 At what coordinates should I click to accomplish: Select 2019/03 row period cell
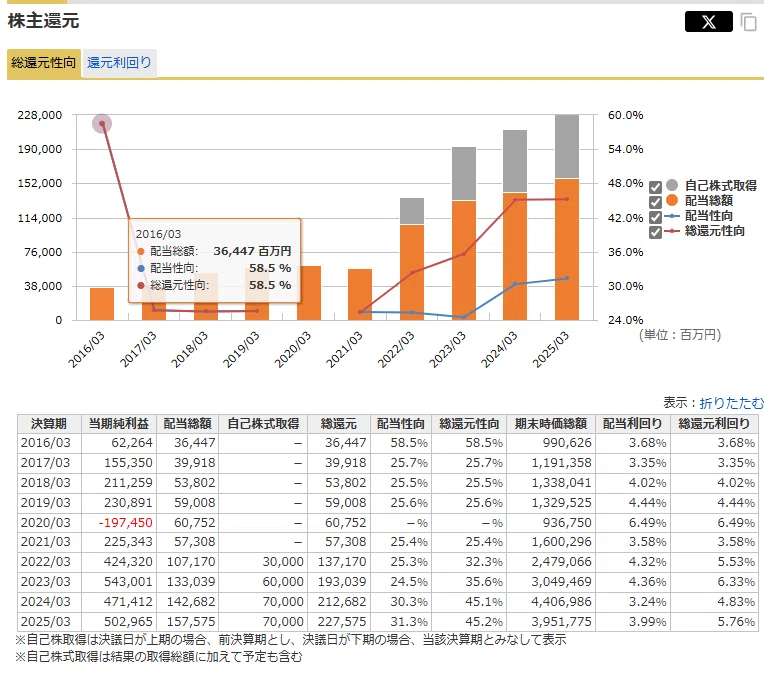click(49, 503)
